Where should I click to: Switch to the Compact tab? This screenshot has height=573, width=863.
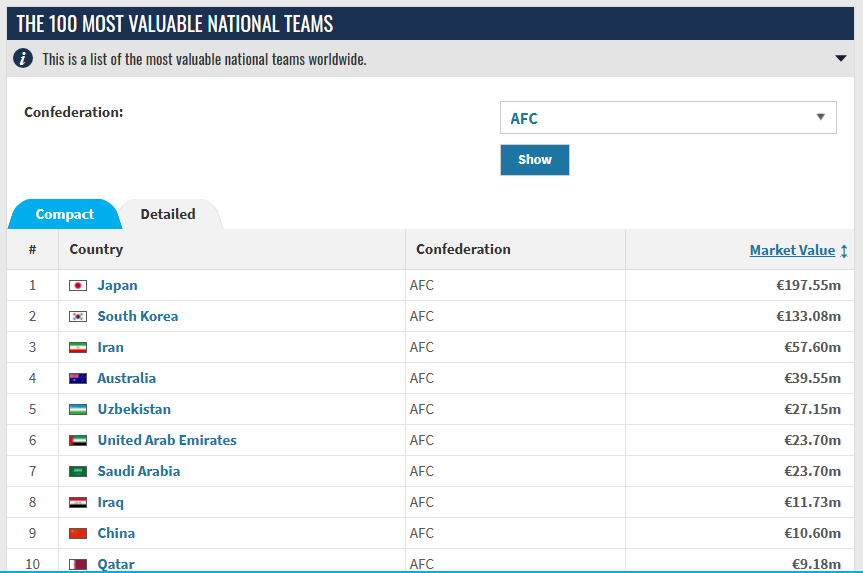coord(64,214)
